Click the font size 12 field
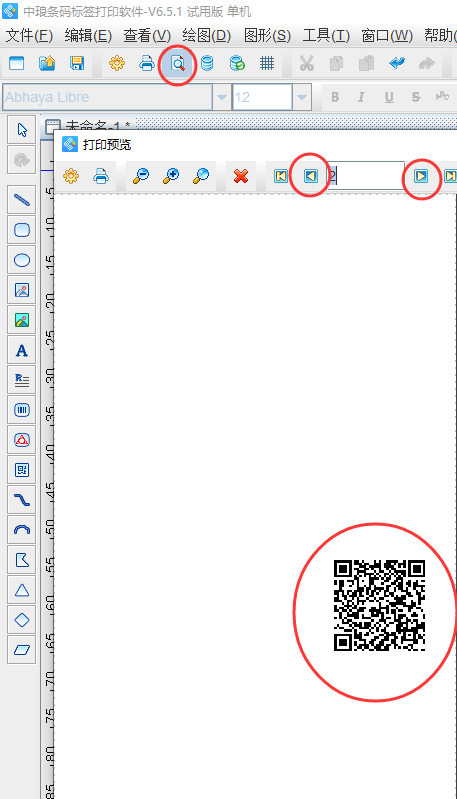This screenshot has height=799, width=457. click(x=262, y=97)
